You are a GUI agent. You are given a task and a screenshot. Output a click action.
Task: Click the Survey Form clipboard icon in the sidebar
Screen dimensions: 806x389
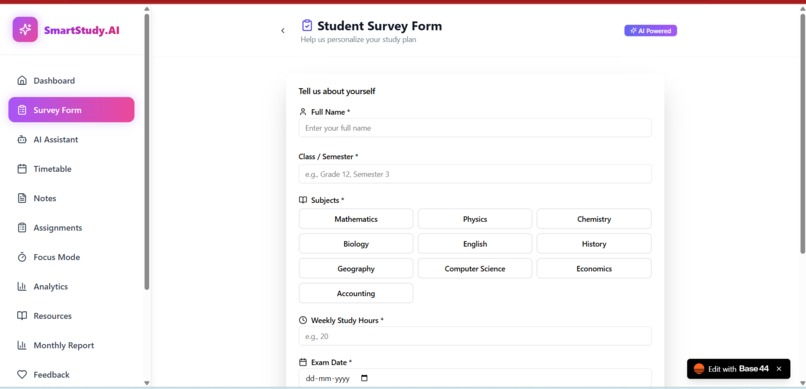[22, 110]
